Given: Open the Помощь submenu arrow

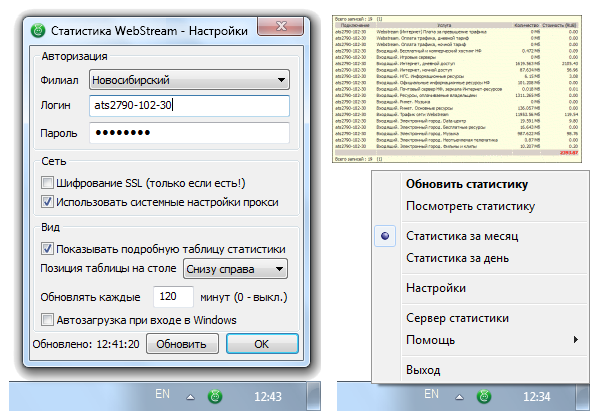Looking at the screenshot, I should point(576,340).
